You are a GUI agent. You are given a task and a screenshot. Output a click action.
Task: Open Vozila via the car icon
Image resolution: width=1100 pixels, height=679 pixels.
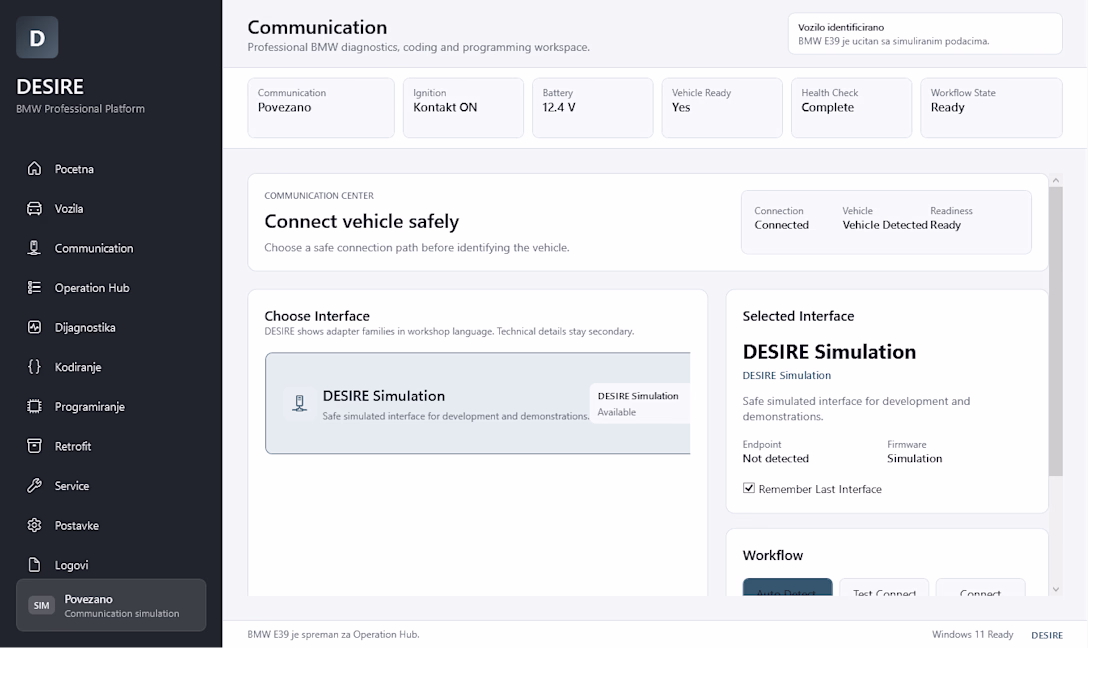[34, 208]
